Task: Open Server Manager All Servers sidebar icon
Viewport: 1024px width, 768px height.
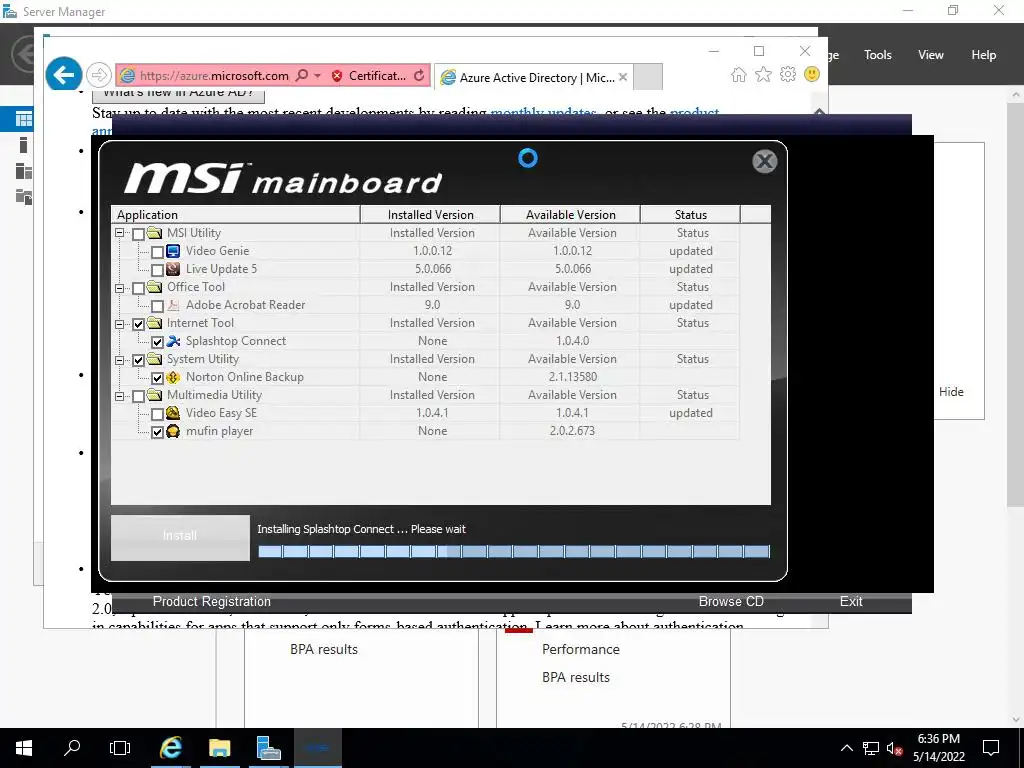Action: [24, 171]
